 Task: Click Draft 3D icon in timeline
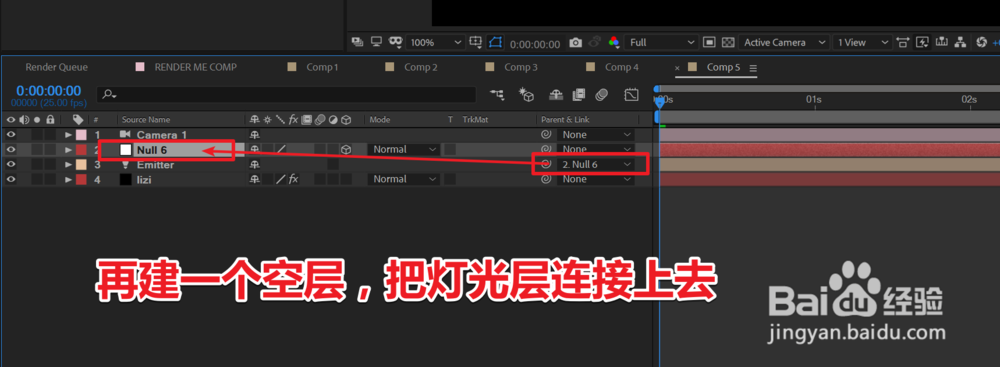[x=526, y=95]
